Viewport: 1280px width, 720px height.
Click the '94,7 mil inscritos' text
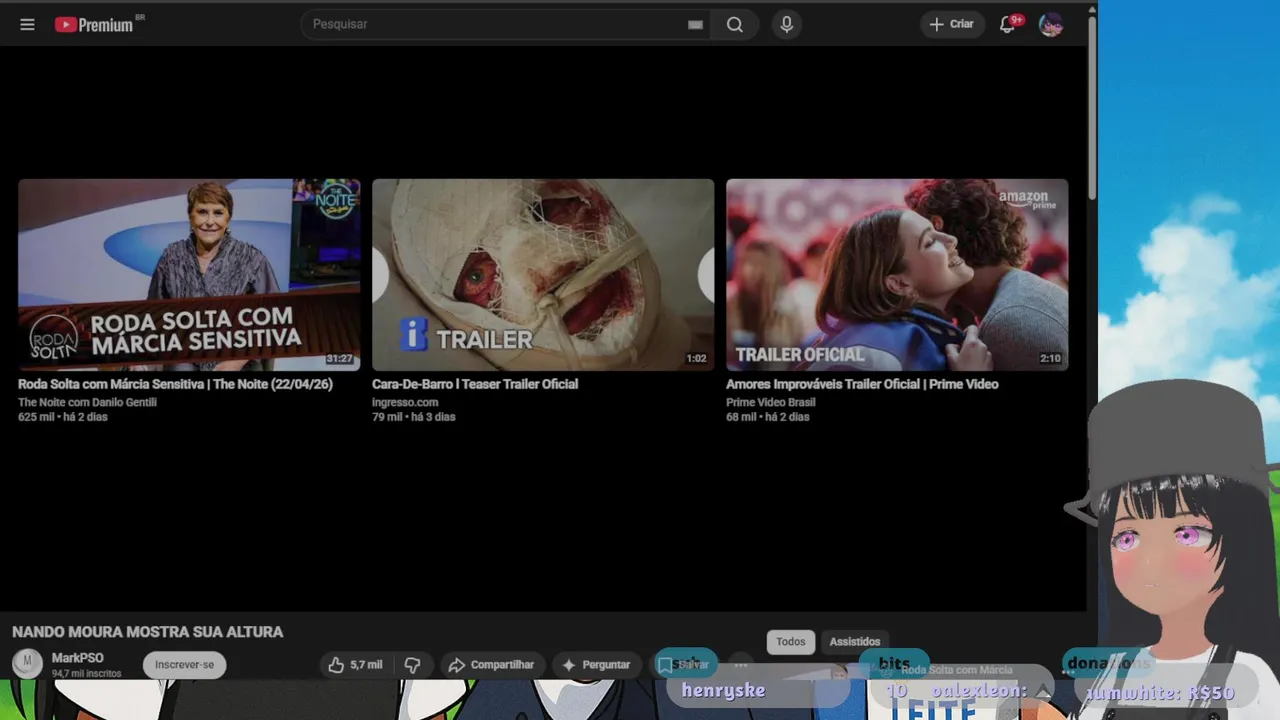86,674
